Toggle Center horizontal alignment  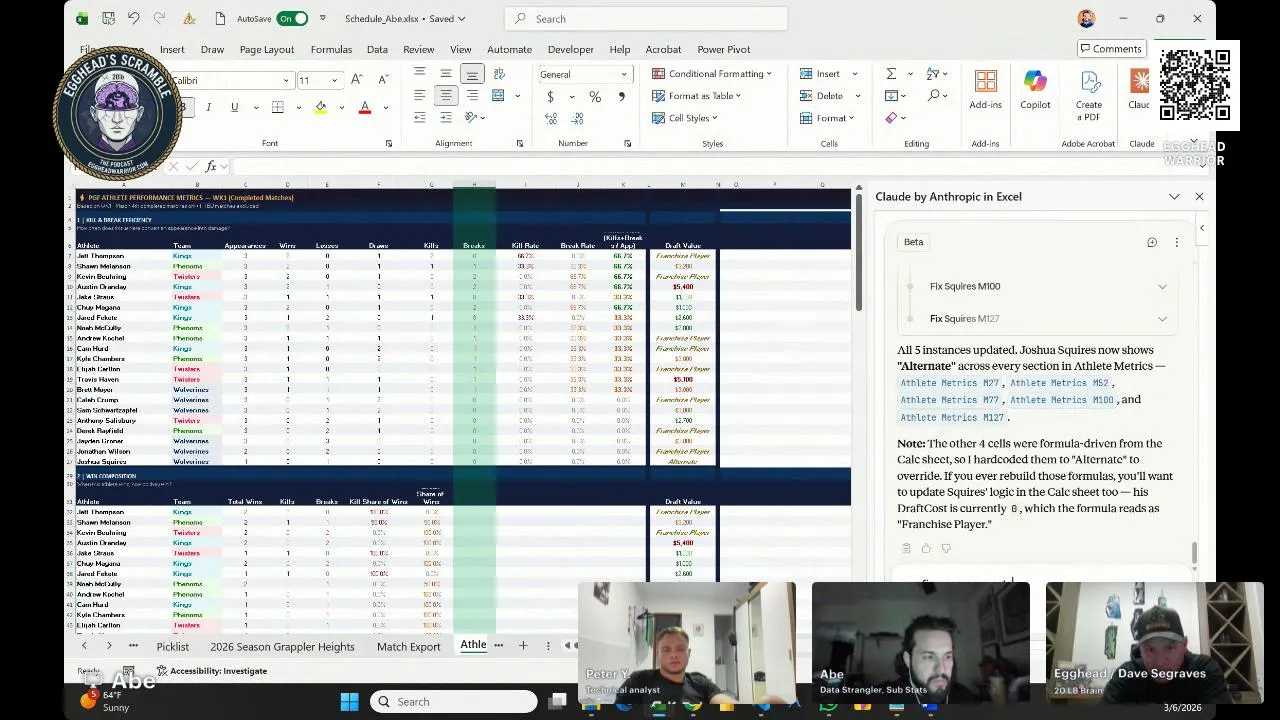coord(446,96)
